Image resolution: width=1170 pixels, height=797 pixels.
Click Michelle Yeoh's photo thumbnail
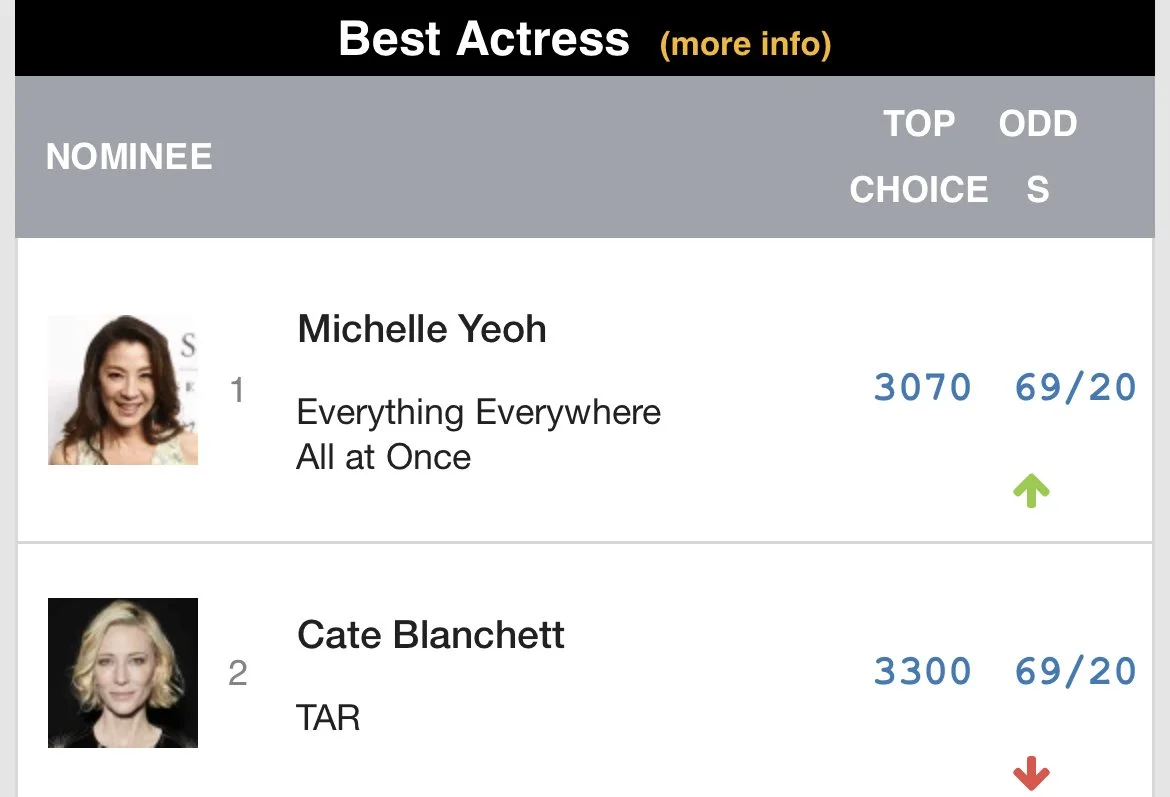(x=123, y=390)
